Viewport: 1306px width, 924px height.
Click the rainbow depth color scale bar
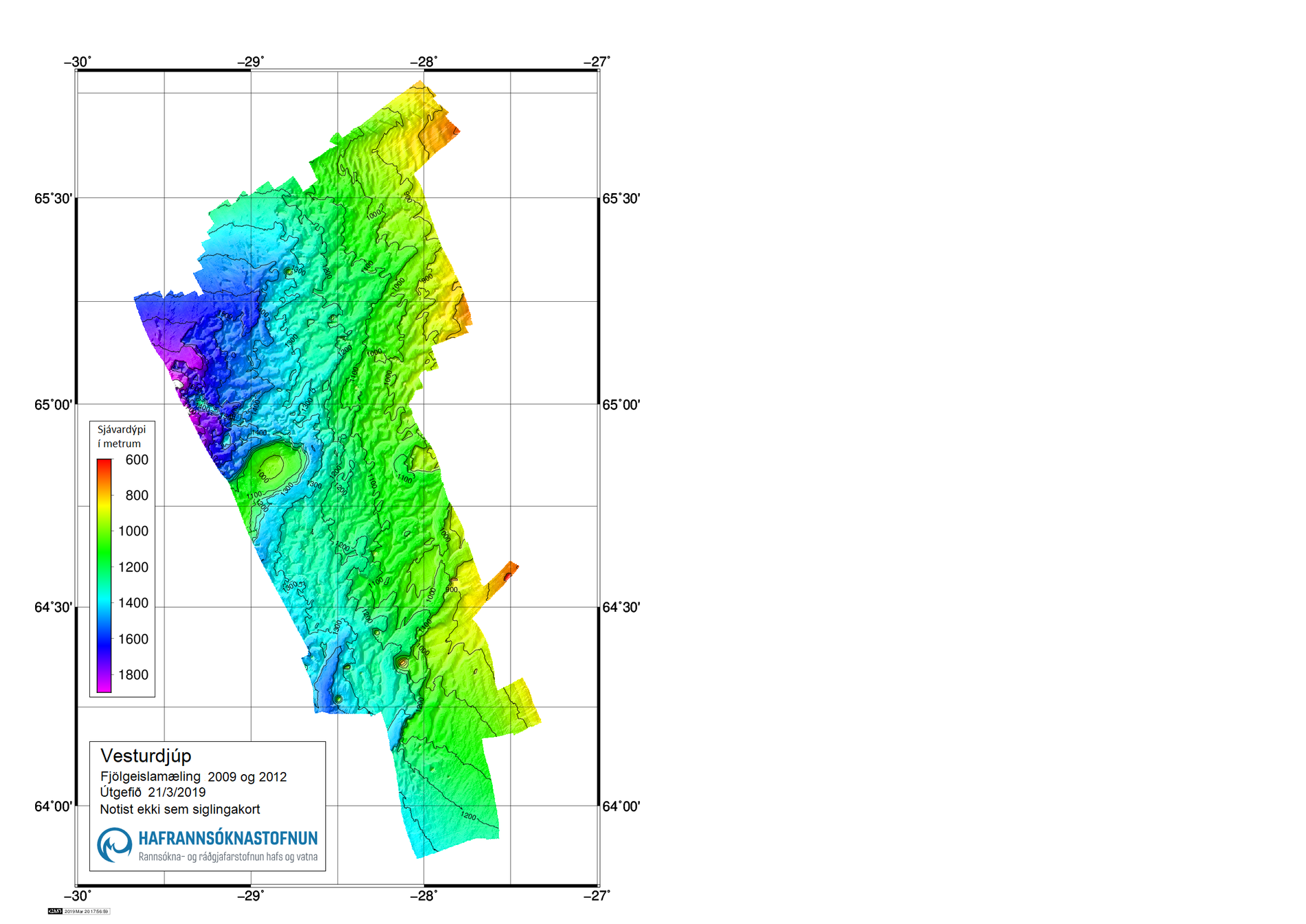pos(104,575)
